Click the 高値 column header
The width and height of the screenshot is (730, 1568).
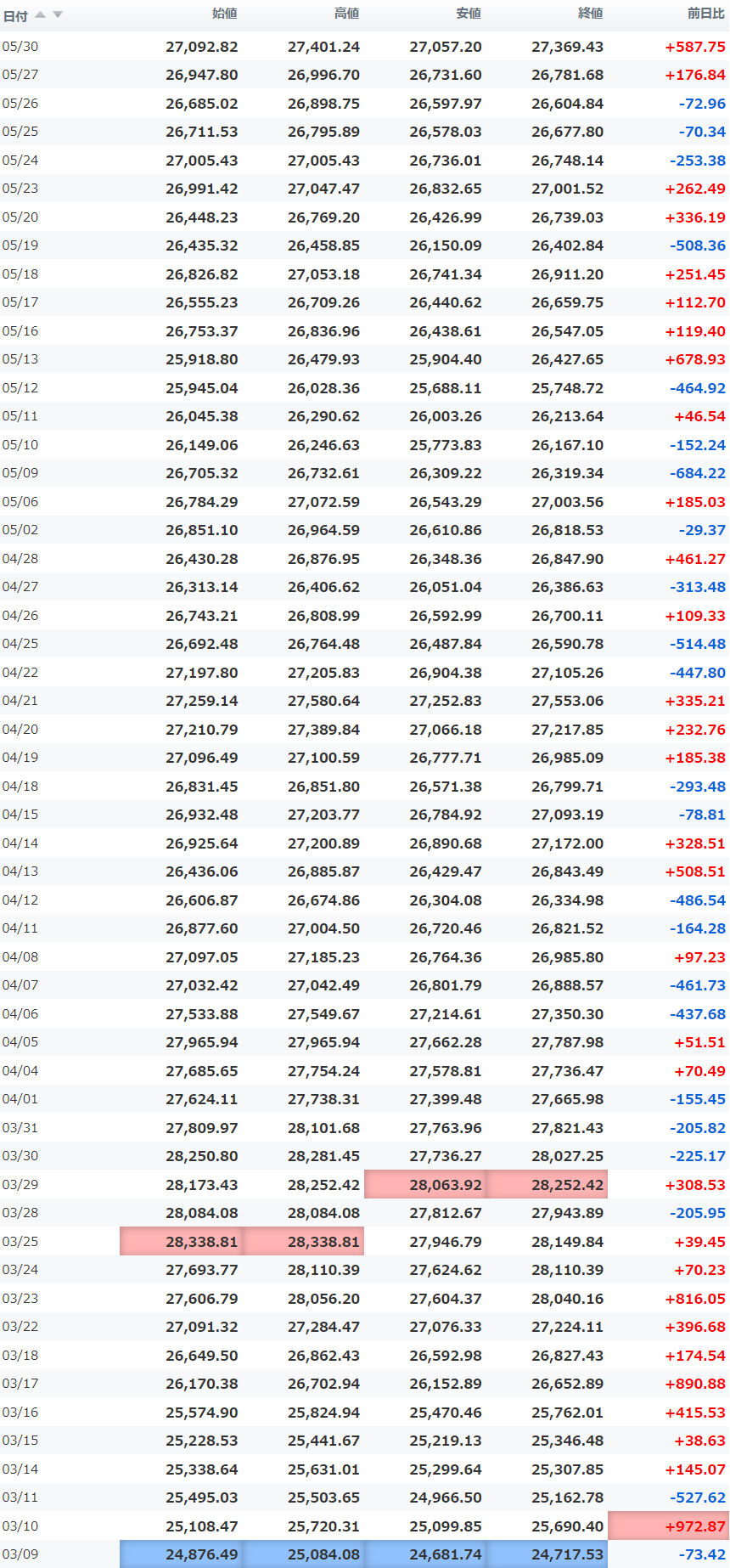[346, 14]
